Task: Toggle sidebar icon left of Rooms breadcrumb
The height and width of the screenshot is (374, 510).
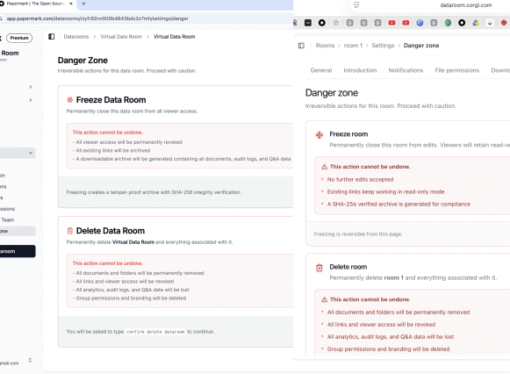Action: pyautogui.click(x=301, y=46)
